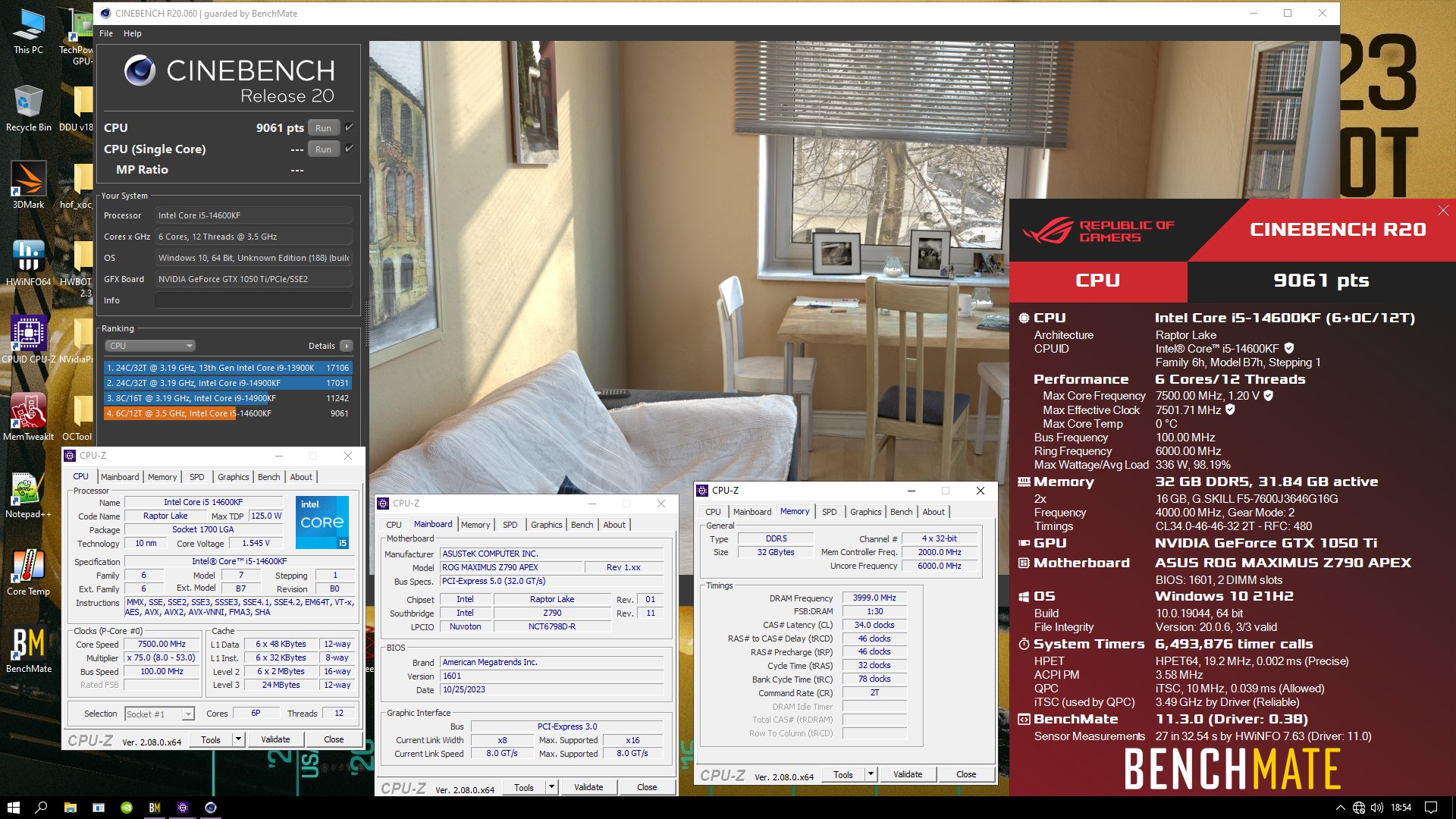Open Tools dropdown arrow in Memory CPU-Z window
The image size is (1456, 819).
pos(871,774)
